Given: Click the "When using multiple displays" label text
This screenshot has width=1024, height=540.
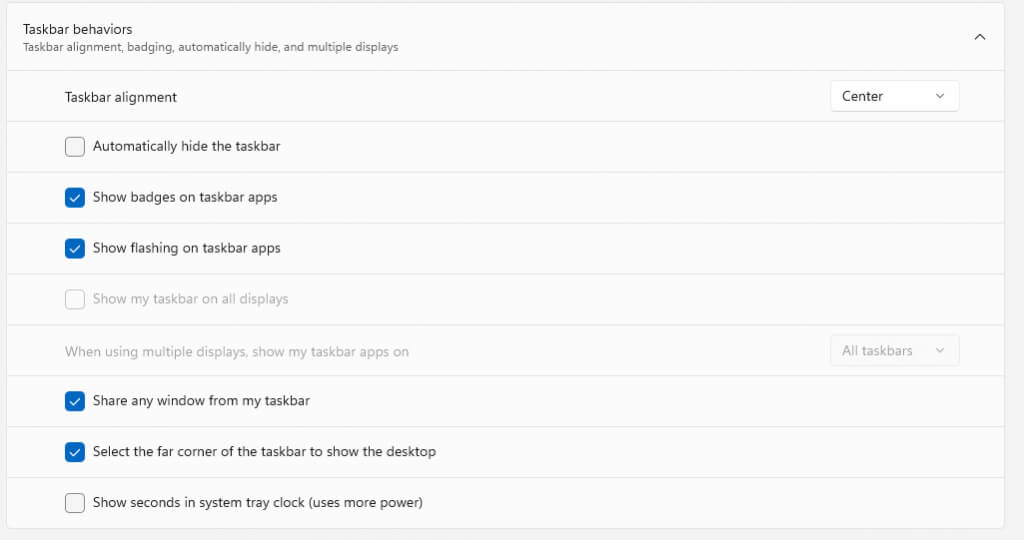Looking at the screenshot, I should tap(237, 352).
